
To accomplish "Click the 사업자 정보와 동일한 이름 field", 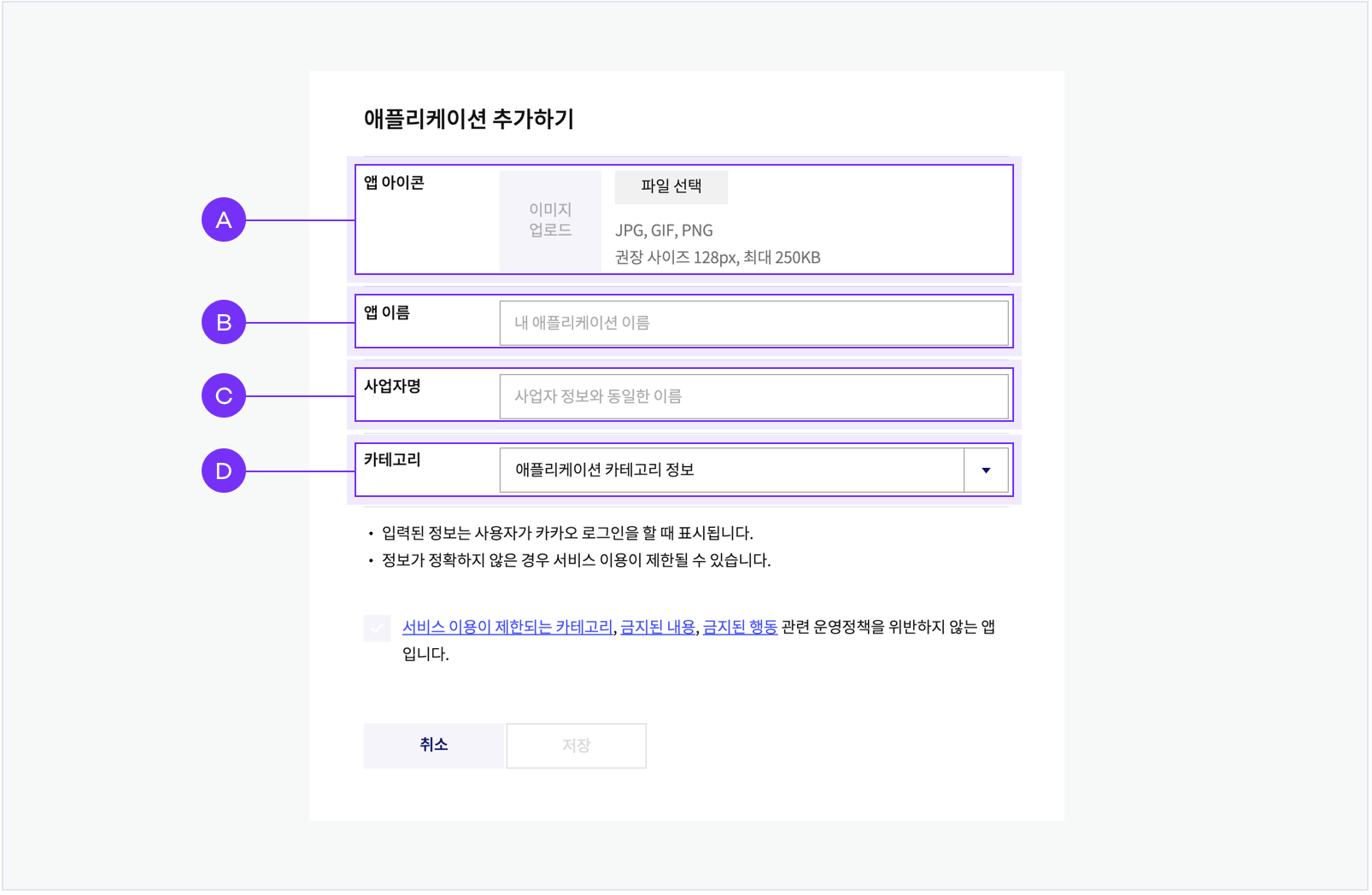I will tap(753, 397).
